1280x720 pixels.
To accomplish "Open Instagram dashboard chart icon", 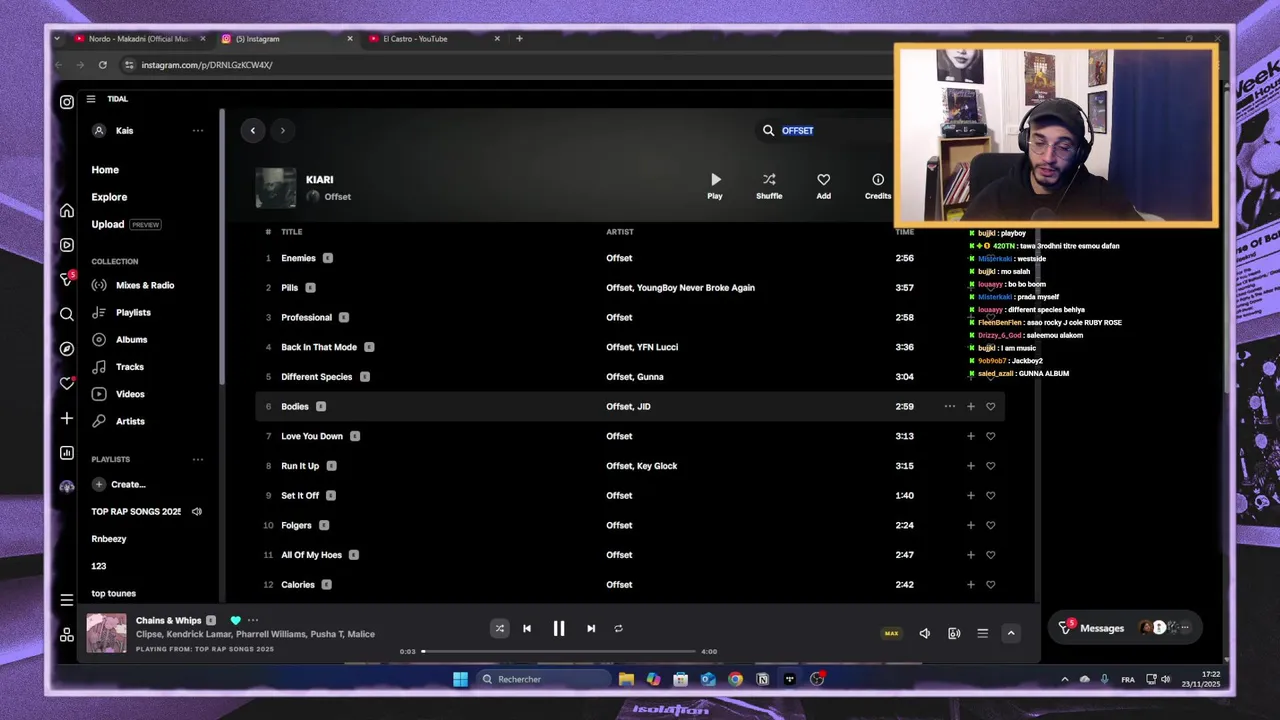I will pos(67,453).
